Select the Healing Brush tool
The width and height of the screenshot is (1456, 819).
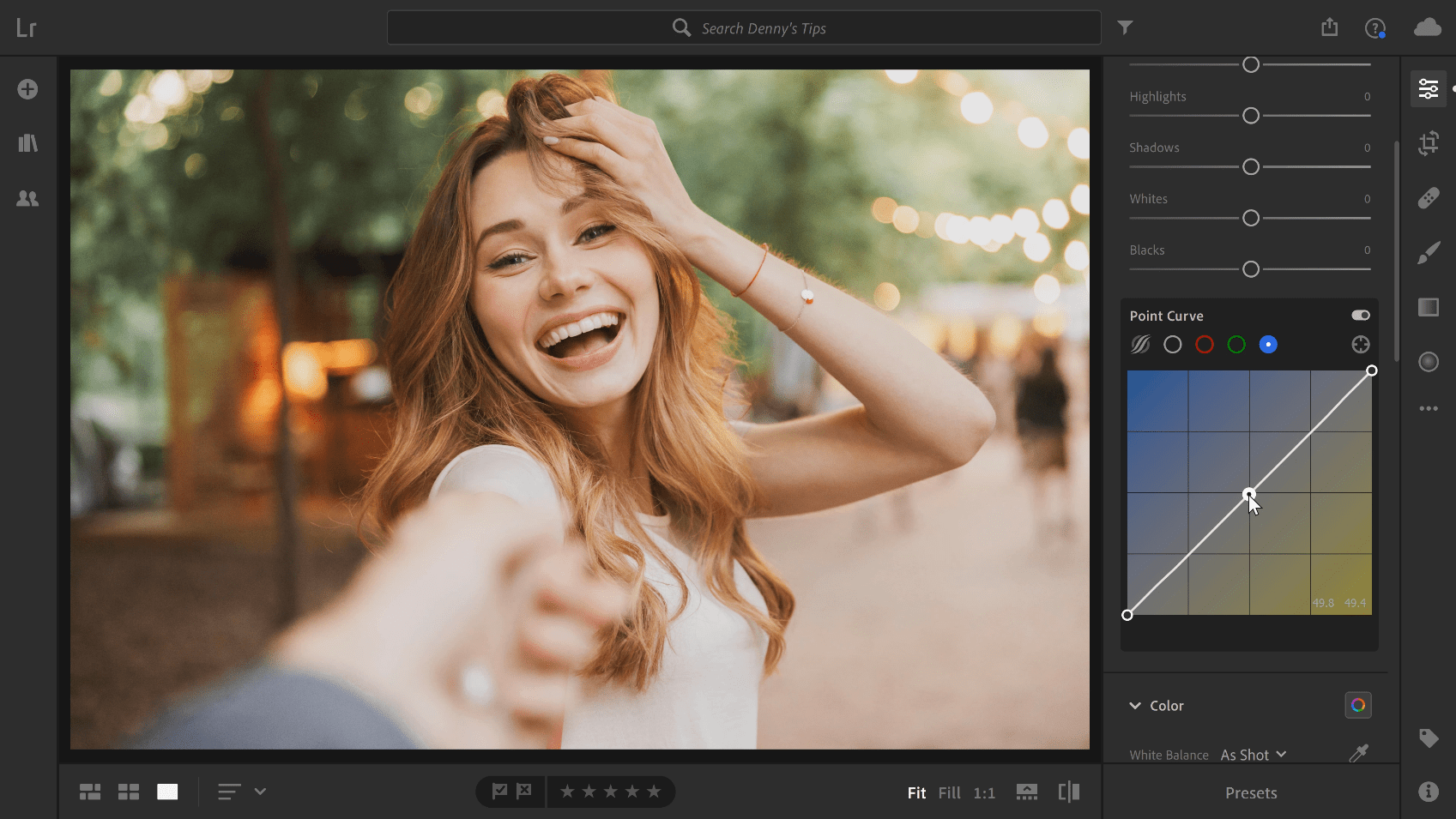coord(1429,198)
